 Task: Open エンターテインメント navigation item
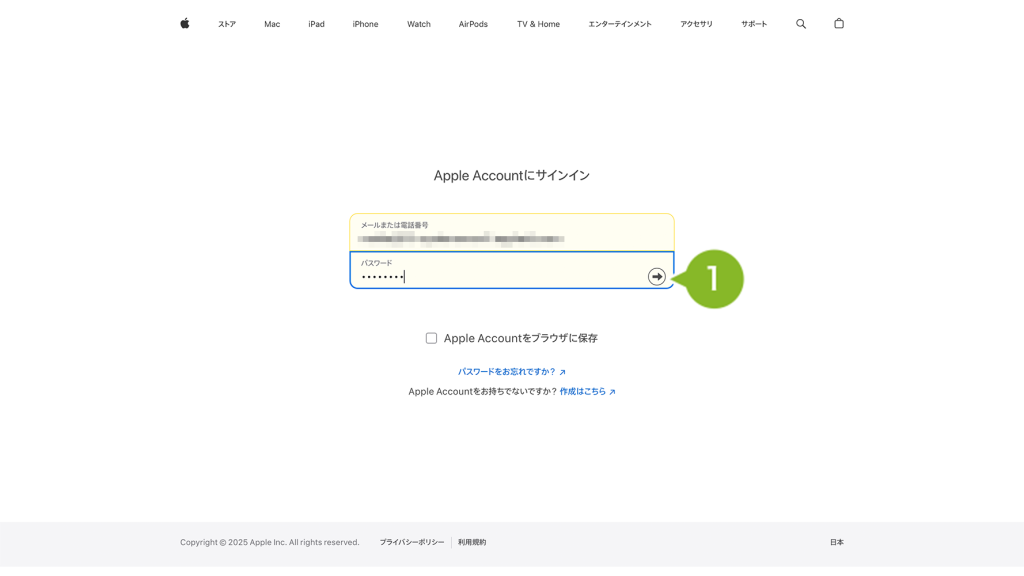pos(619,24)
